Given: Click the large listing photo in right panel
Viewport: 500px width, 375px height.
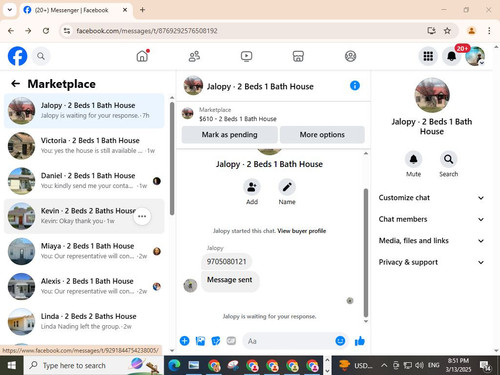Looking at the screenshot, I should [x=432, y=95].
